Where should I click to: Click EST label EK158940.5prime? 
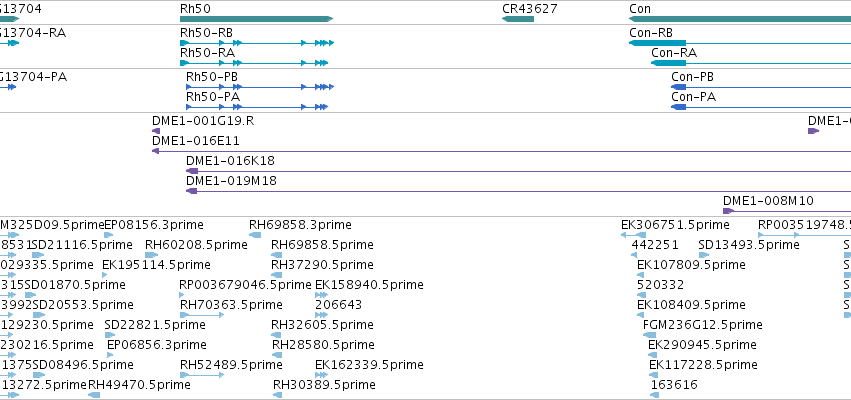[370, 285]
